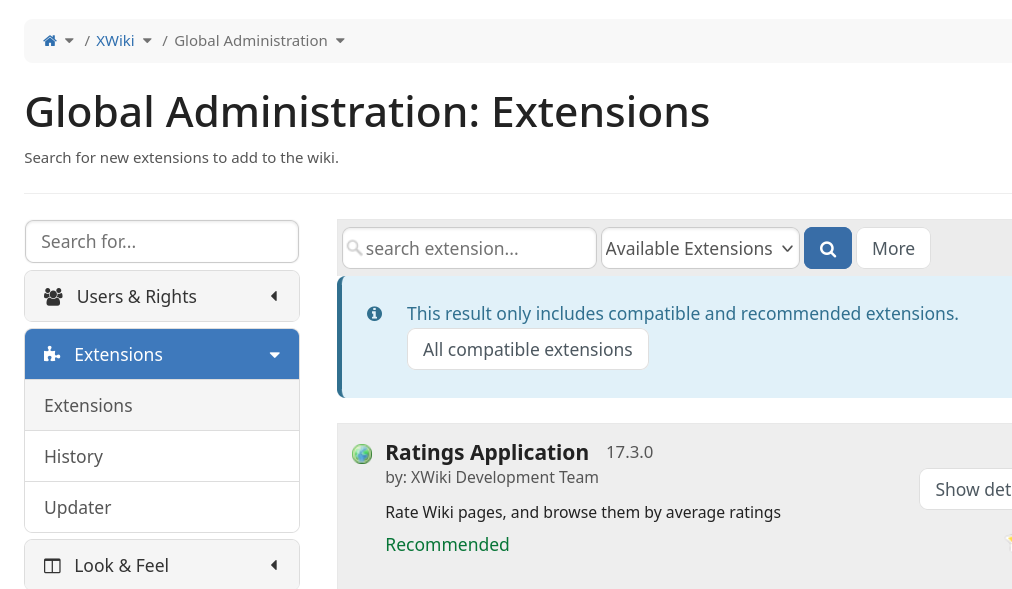Click the Ratings Application title

(x=487, y=452)
